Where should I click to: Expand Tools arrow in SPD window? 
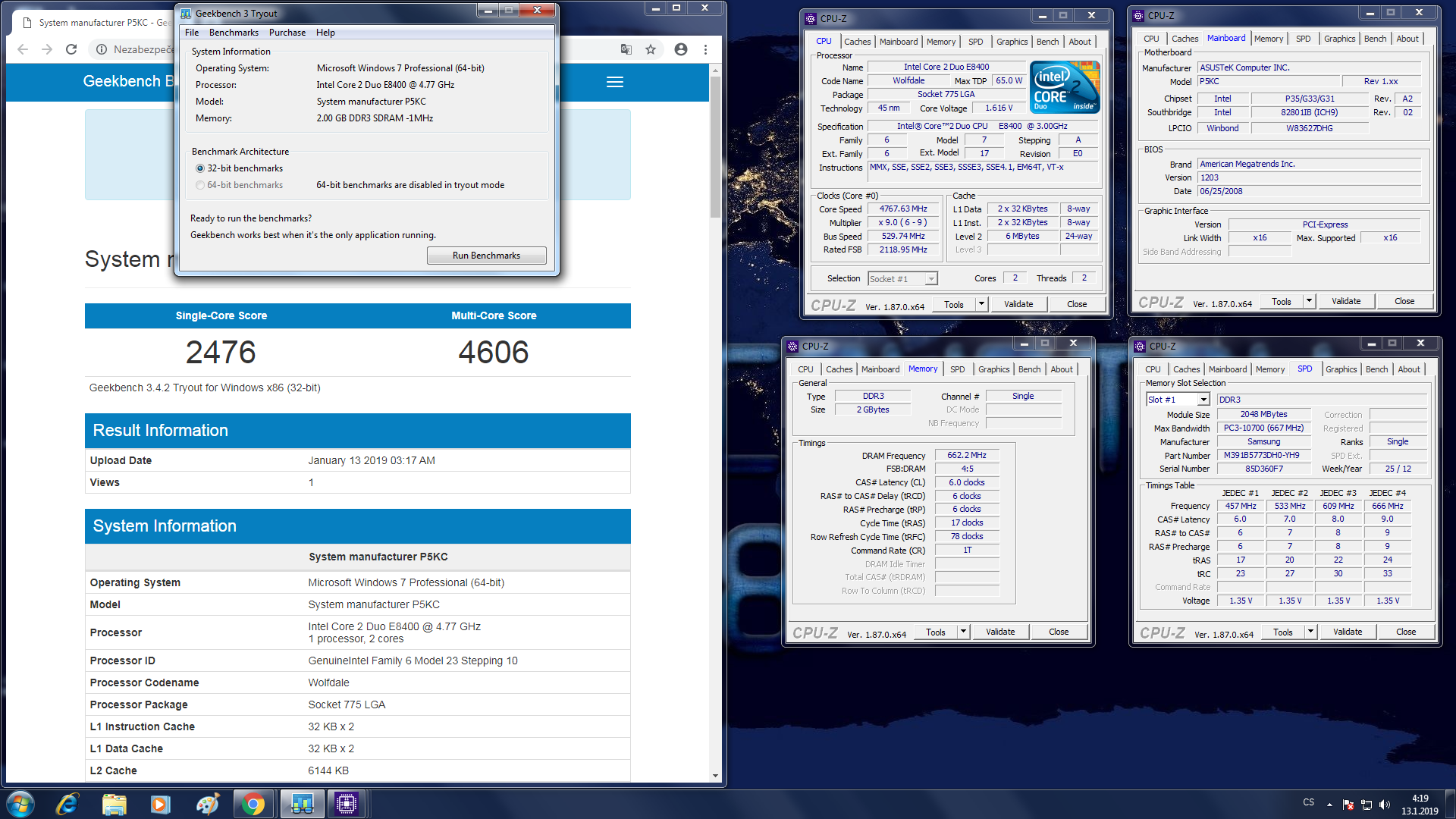point(1310,632)
